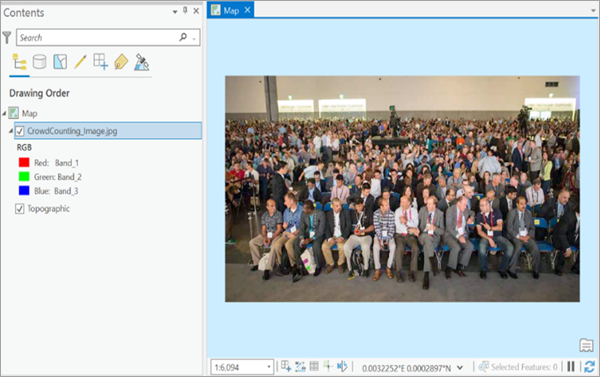Collapse the Map tree node
Screen dimensions: 600x377
(4, 113)
